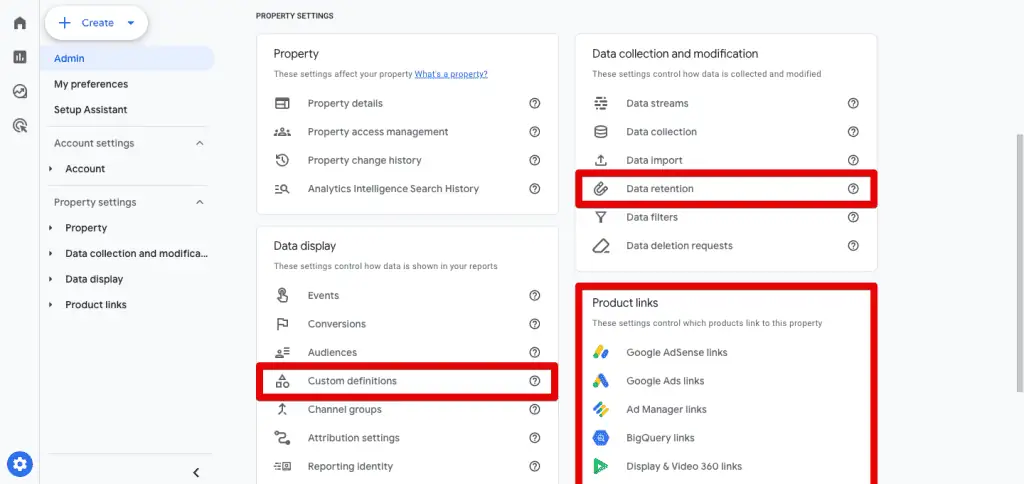
Task: Click the Google AdSense links icon
Action: click(x=601, y=352)
